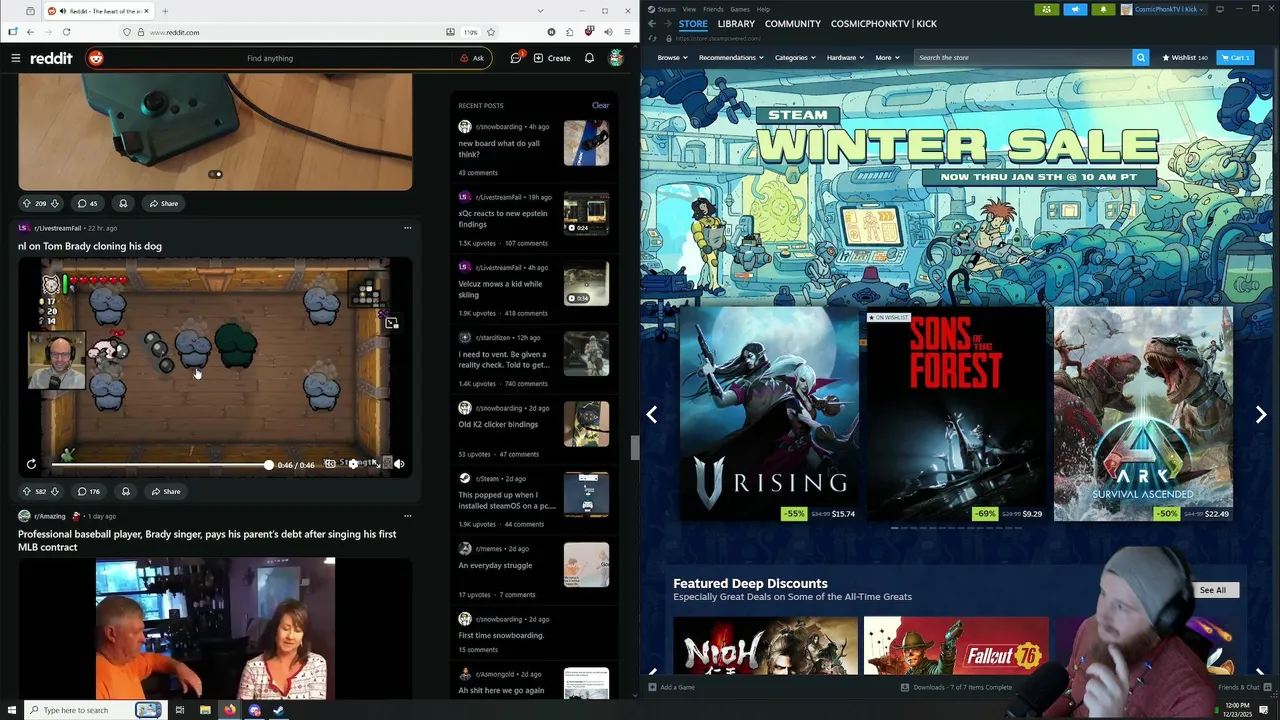This screenshot has width=1280, height=720.
Task: Open the Steam Wishlist
Action: [1185, 57]
